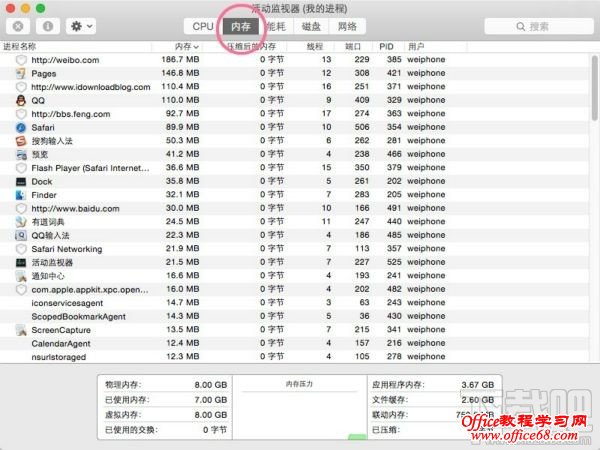This screenshot has width=600, height=450.
Task: Switch to the 能耗 tab
Action: pos(276,26)
